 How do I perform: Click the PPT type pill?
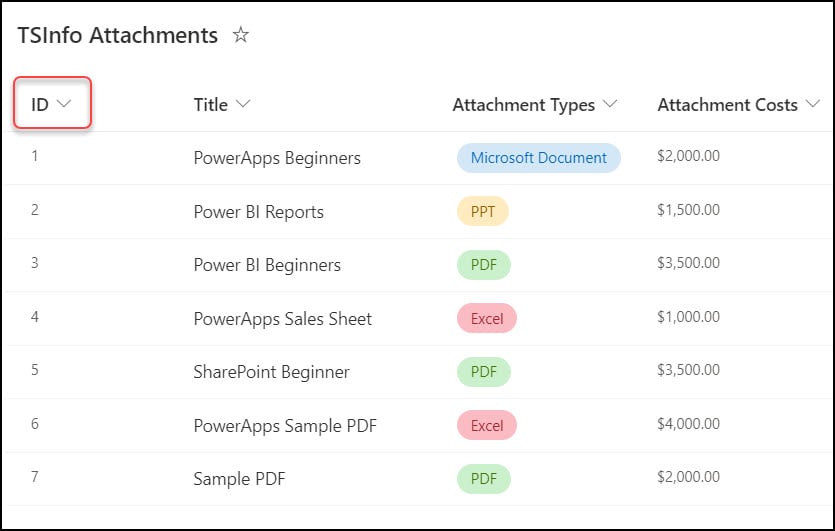coord(482,211)
